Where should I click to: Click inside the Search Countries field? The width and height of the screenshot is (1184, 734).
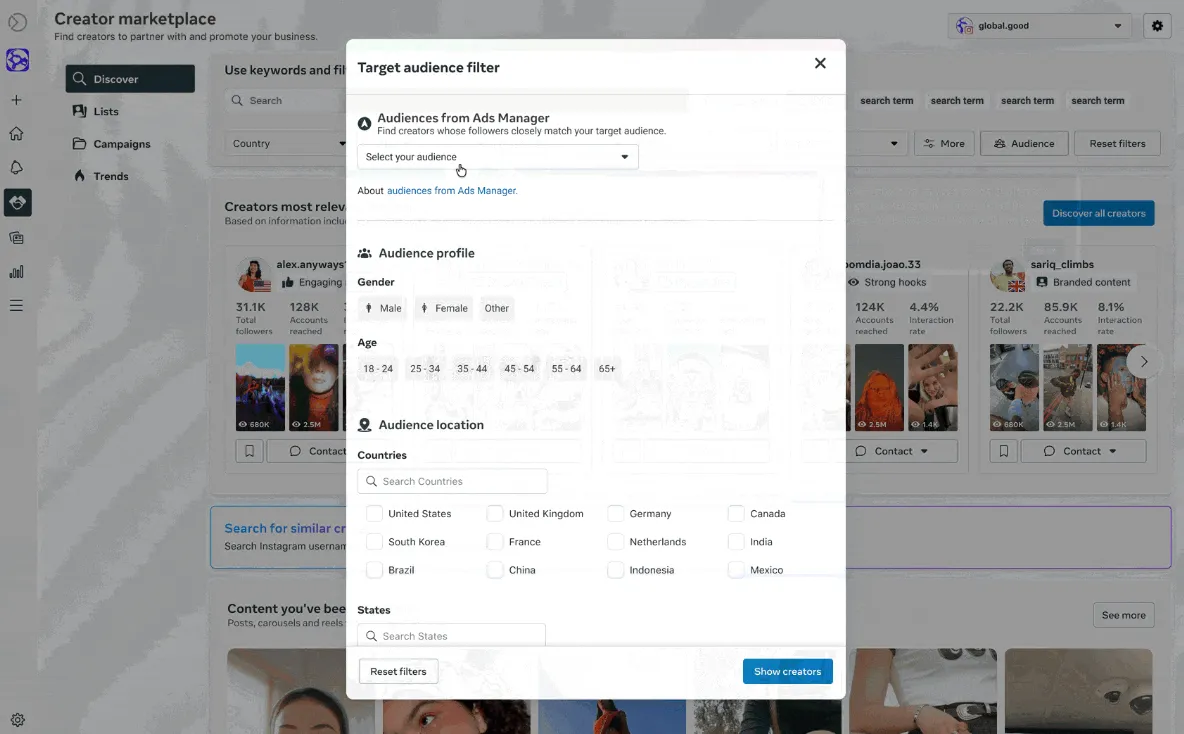[452, 481]
